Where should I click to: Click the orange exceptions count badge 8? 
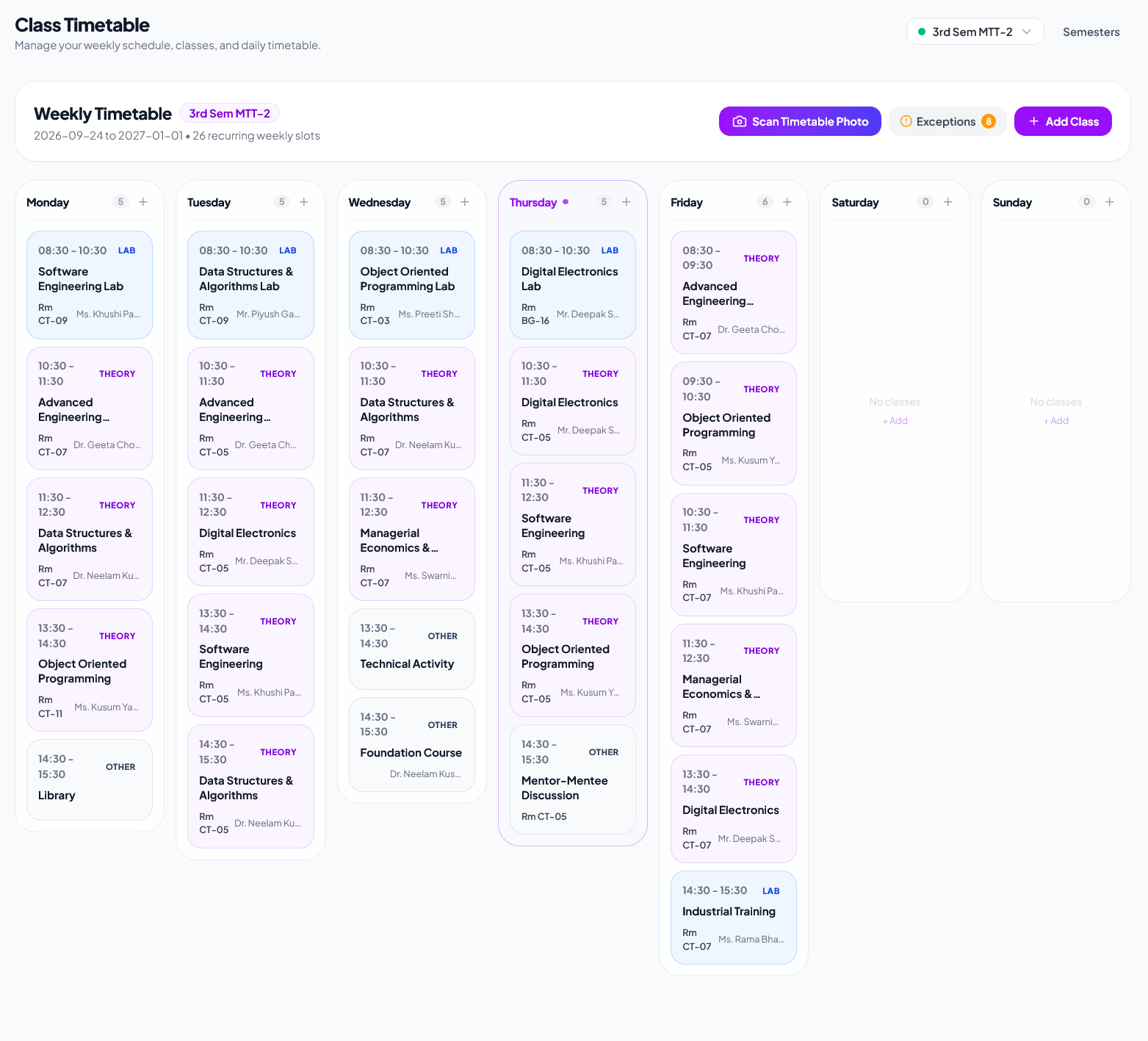[989, 121]
